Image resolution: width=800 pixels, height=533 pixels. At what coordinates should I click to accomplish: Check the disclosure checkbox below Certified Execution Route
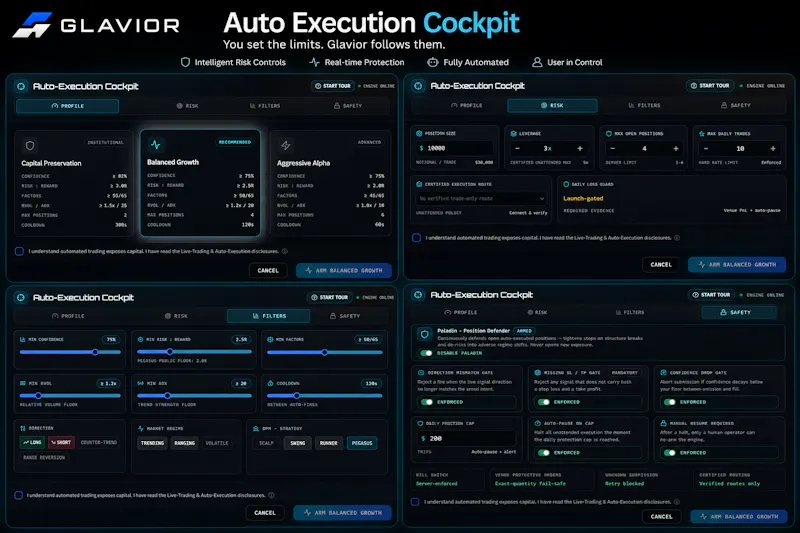(416, 238)
